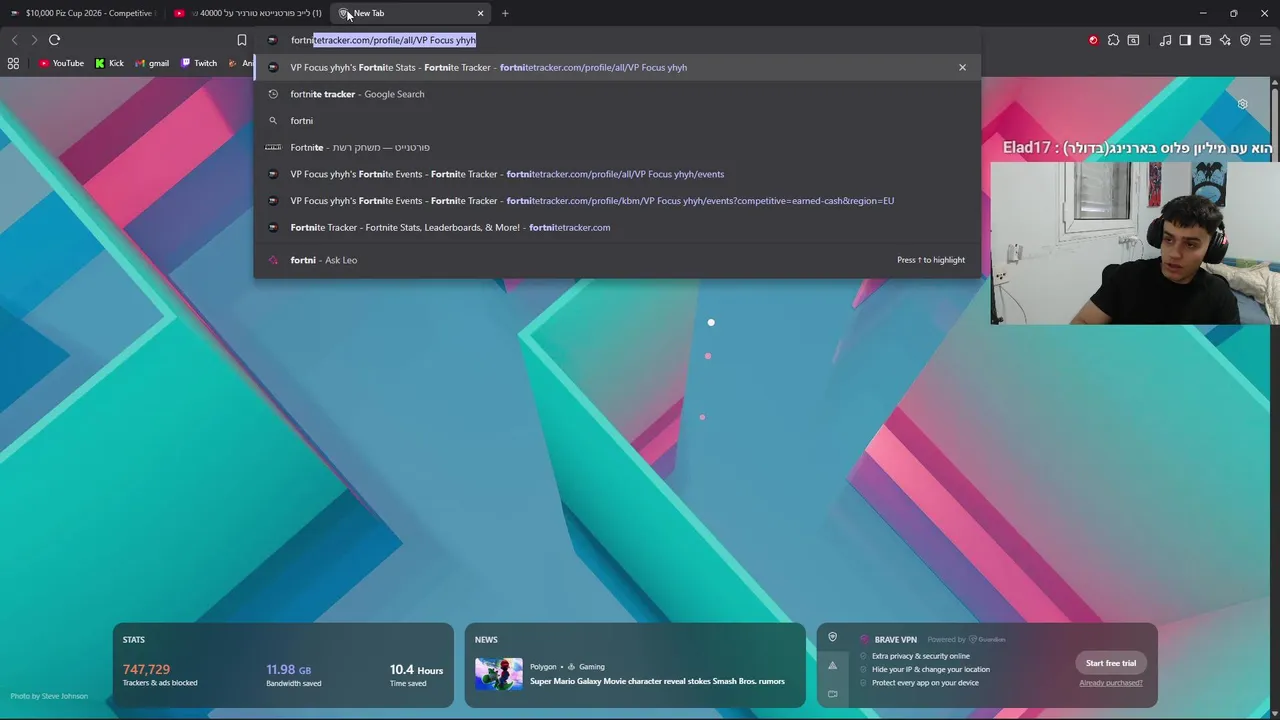The height and width of the screenshot is (720, 1280).
Task: Open the Twitch bookmark
Action: 198,63
